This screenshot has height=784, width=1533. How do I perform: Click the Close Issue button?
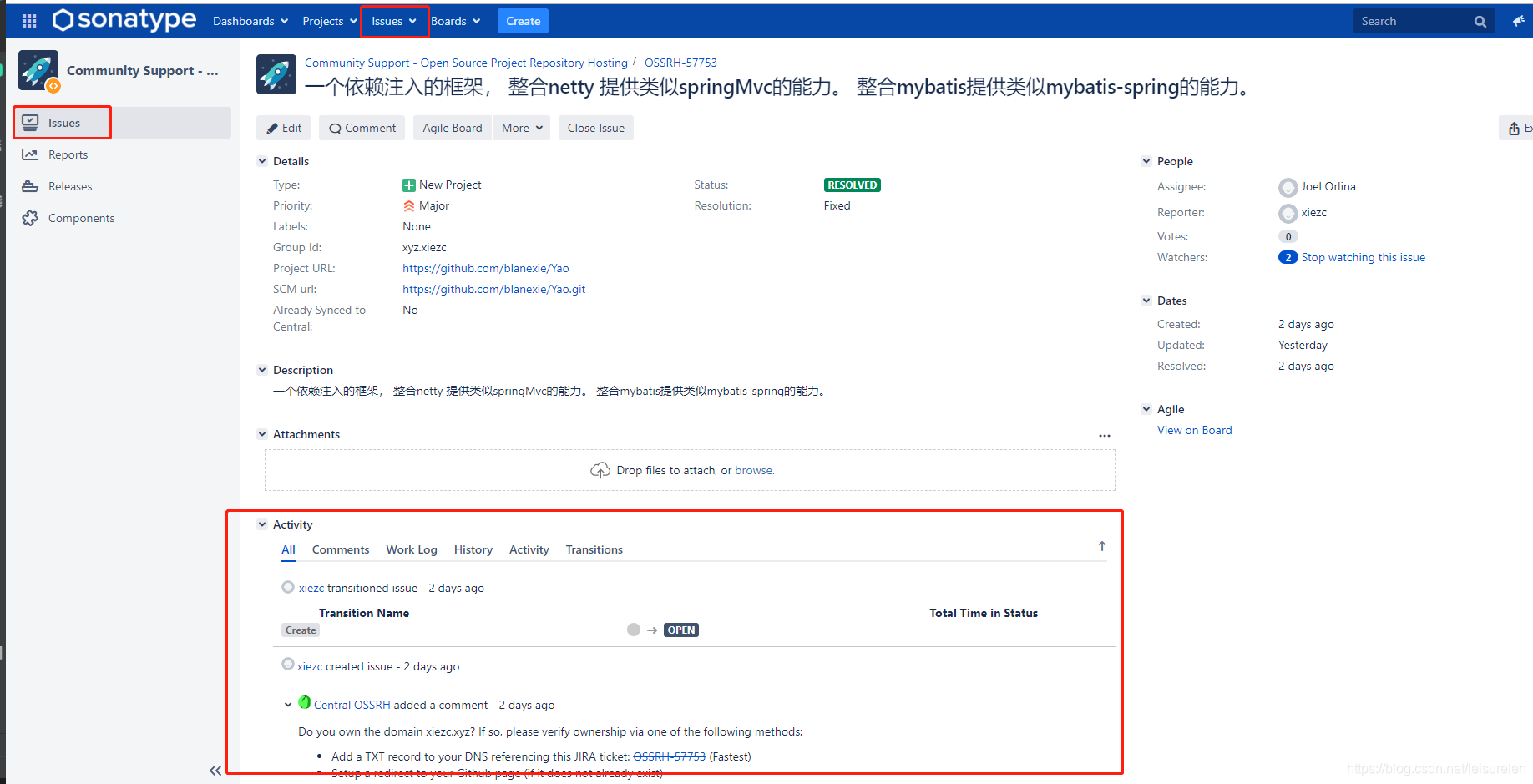coord(596,128)
